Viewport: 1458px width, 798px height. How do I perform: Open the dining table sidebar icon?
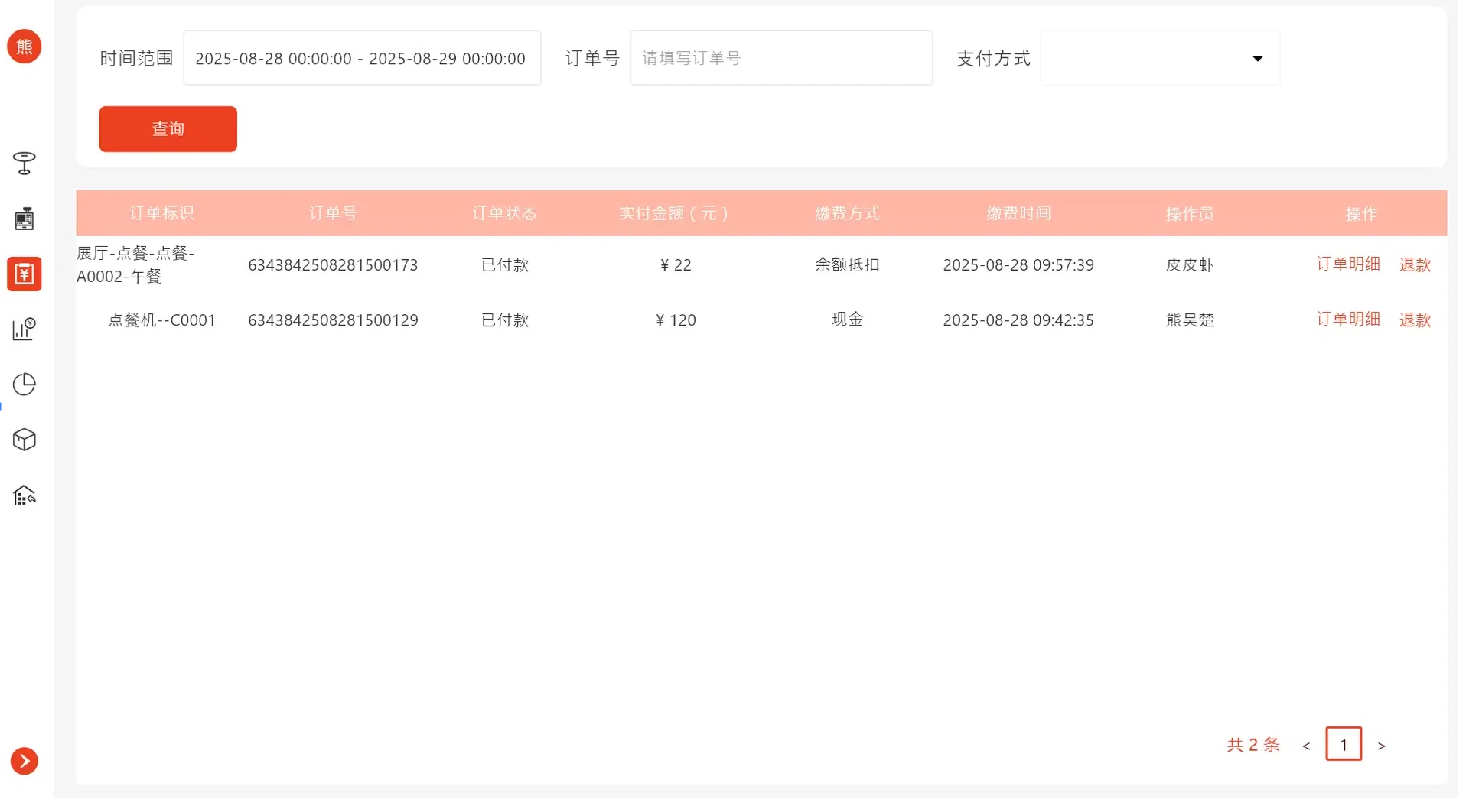24,163
